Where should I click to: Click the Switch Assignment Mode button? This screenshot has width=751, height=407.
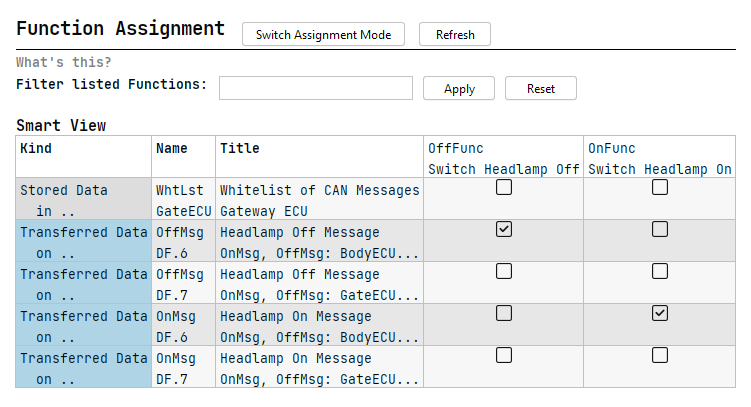pyautogui.click(x=323, y=34)
